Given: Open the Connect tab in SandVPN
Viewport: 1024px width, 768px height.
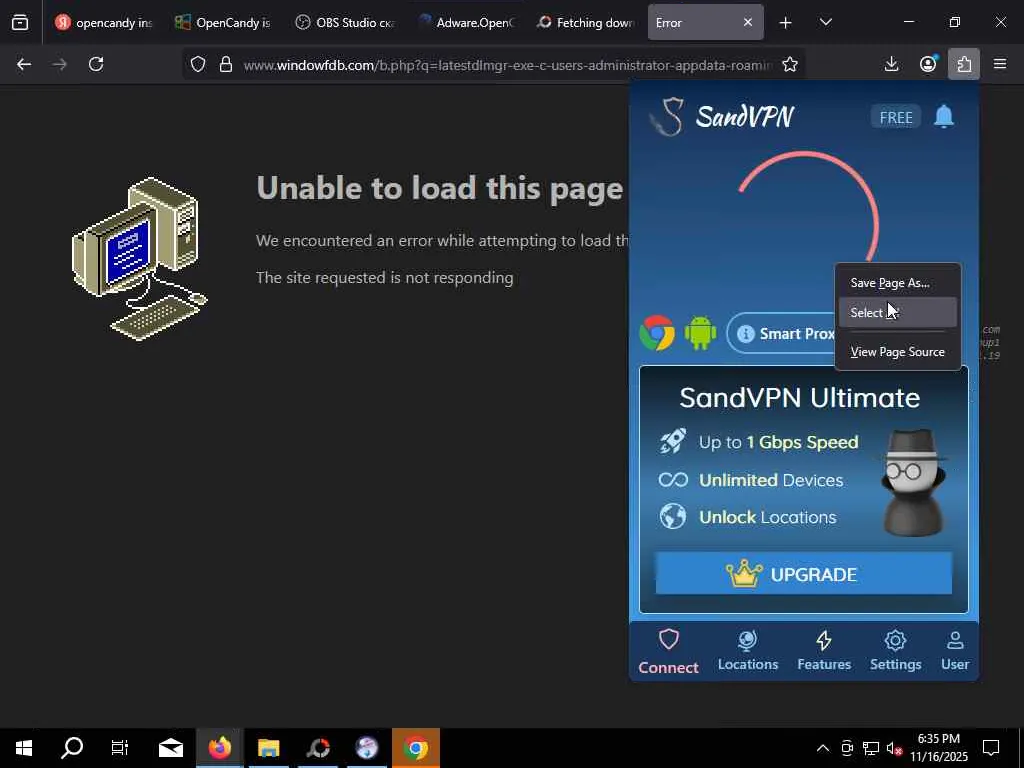Looking at the screenshot, I should [x=668, y=652].
